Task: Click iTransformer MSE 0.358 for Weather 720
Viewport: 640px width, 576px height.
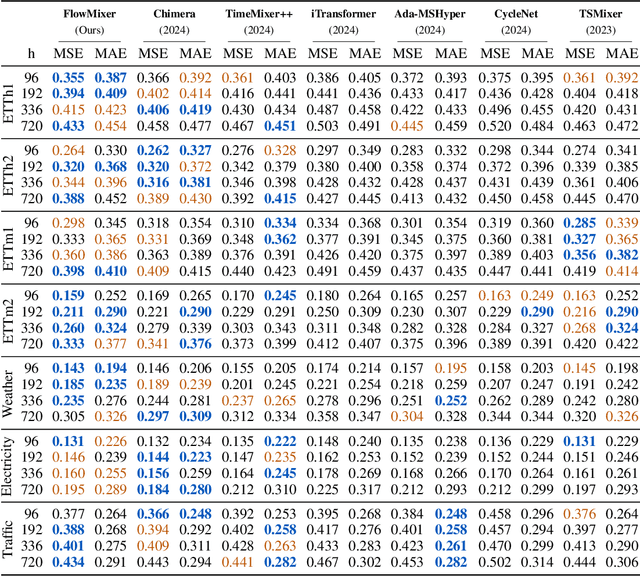Action: pyautogui.click(x=322, y=416)
